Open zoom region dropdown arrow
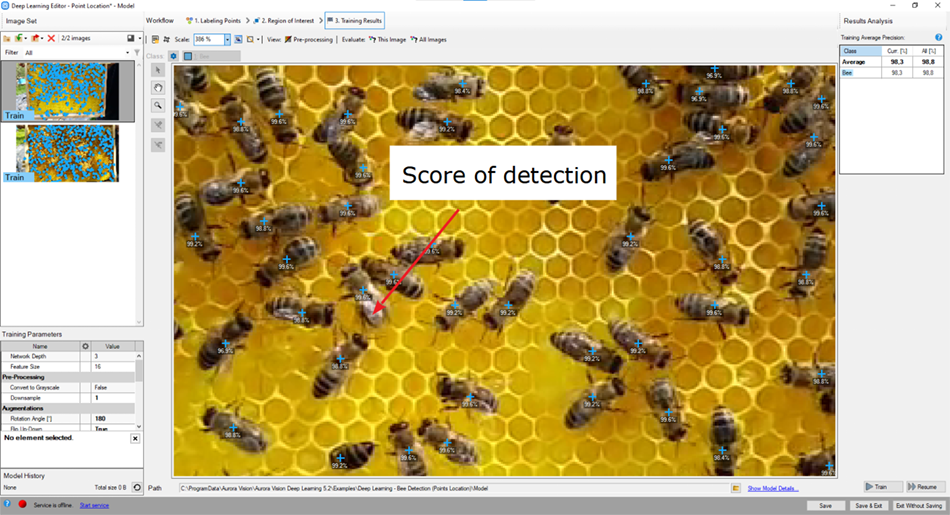The image size is (950, 515). coord(258,39)
